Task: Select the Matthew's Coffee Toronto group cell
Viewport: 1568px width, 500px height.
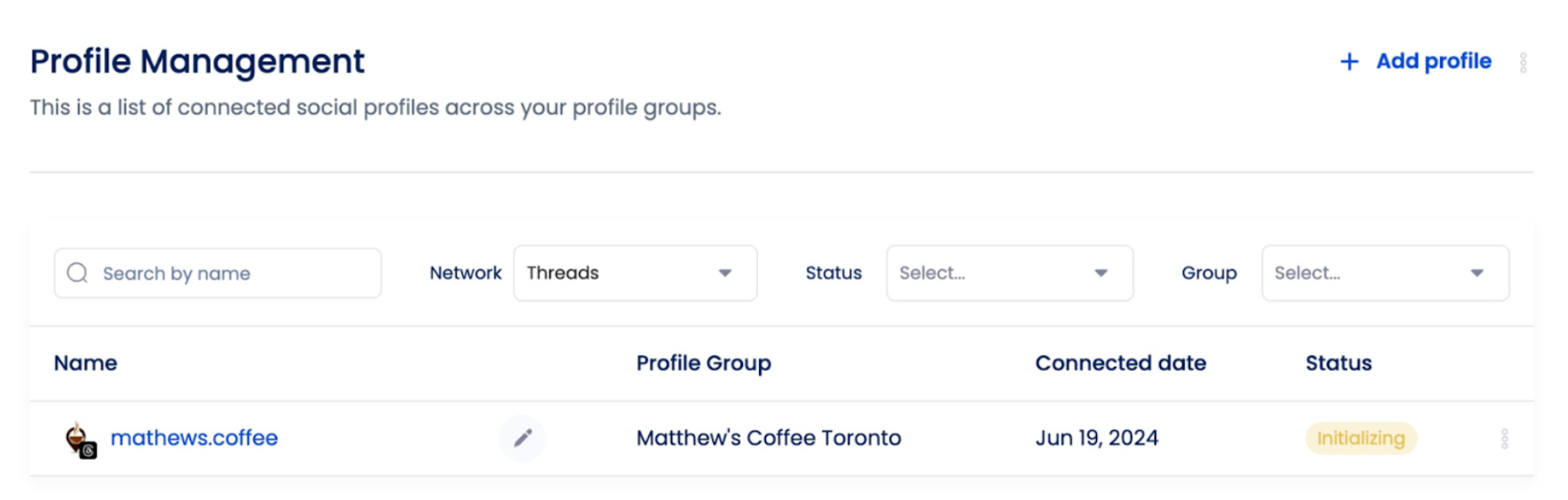Action: point(769,438)
